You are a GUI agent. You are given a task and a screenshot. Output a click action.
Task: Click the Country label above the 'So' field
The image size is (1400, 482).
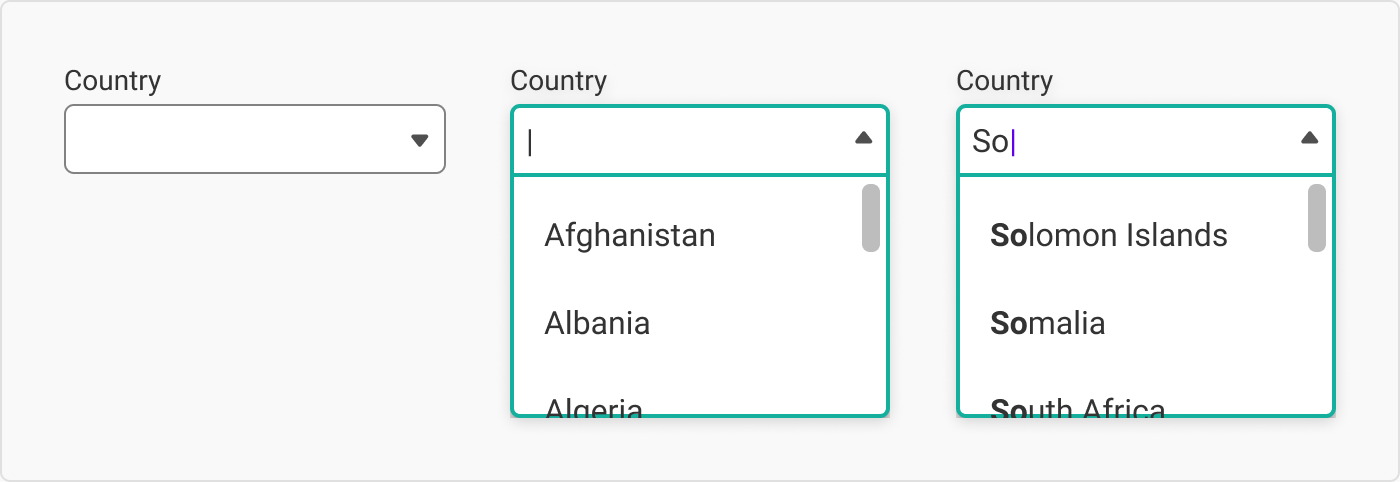(1004, 81)
